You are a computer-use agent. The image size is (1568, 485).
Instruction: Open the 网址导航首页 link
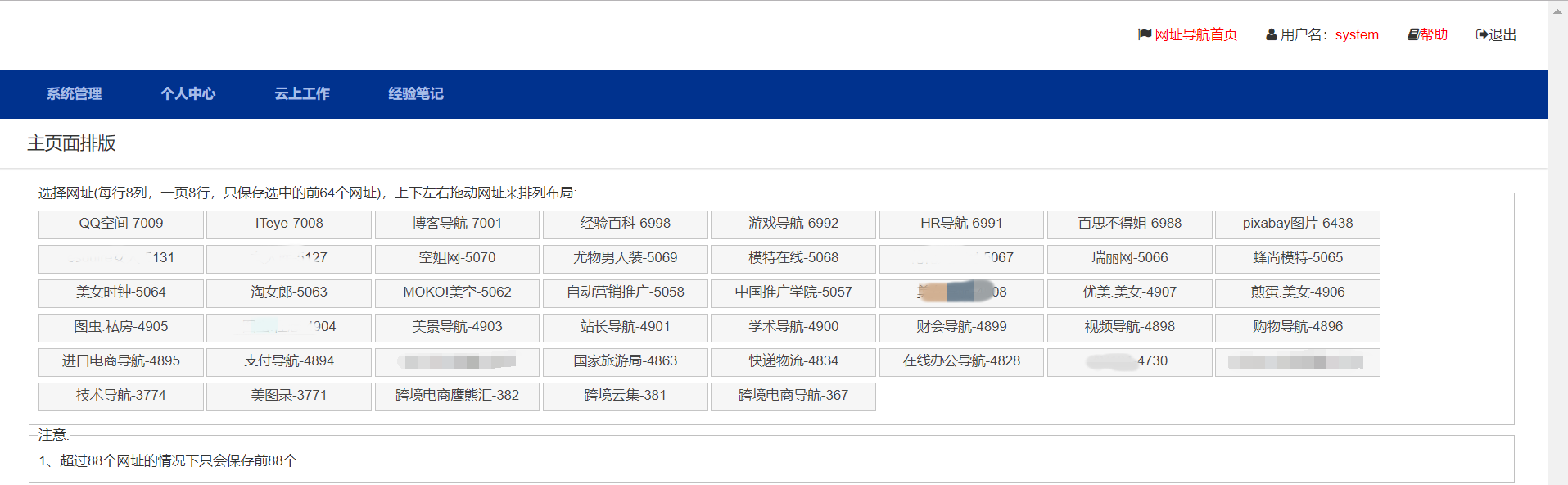(x=1195, y=34)
